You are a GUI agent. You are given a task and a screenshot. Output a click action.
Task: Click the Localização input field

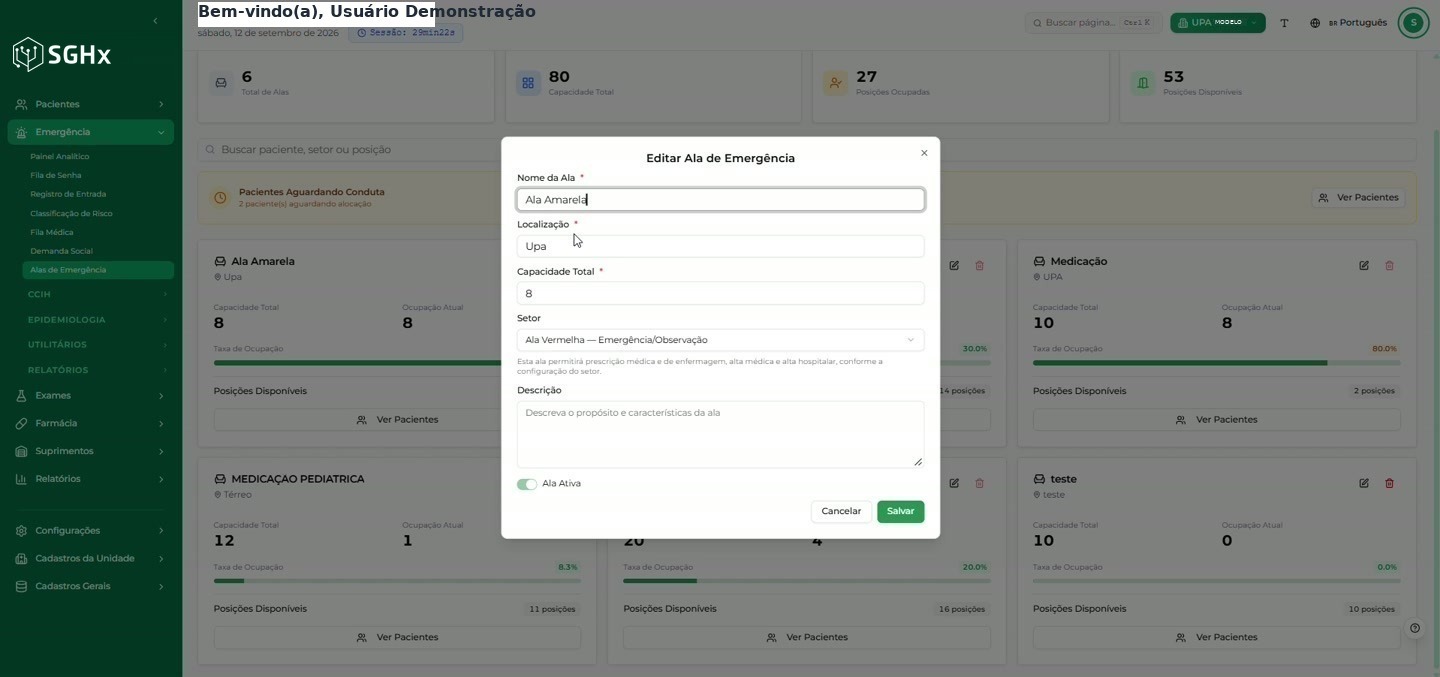[720, 246]
